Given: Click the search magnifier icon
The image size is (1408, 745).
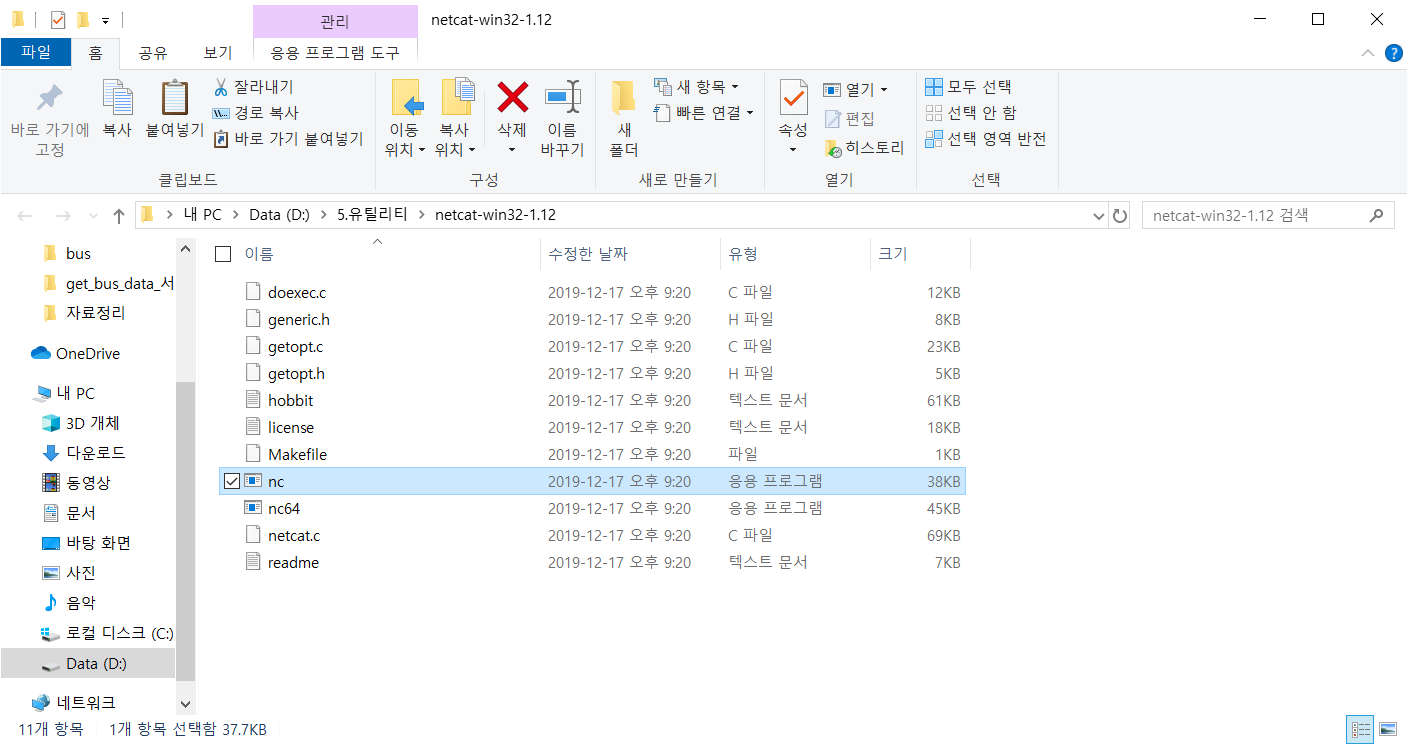Looking at the screenshot, I should point(1377,215).
